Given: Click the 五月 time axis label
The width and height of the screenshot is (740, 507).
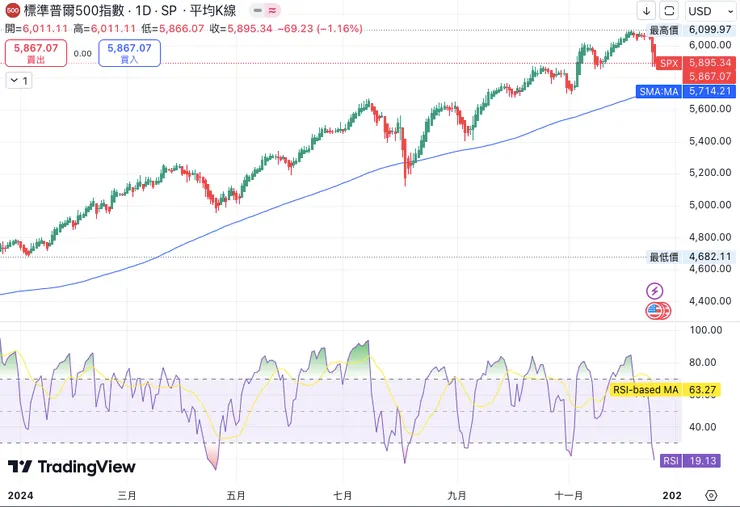Looking at the screenshot, I should tap(236, 495).
